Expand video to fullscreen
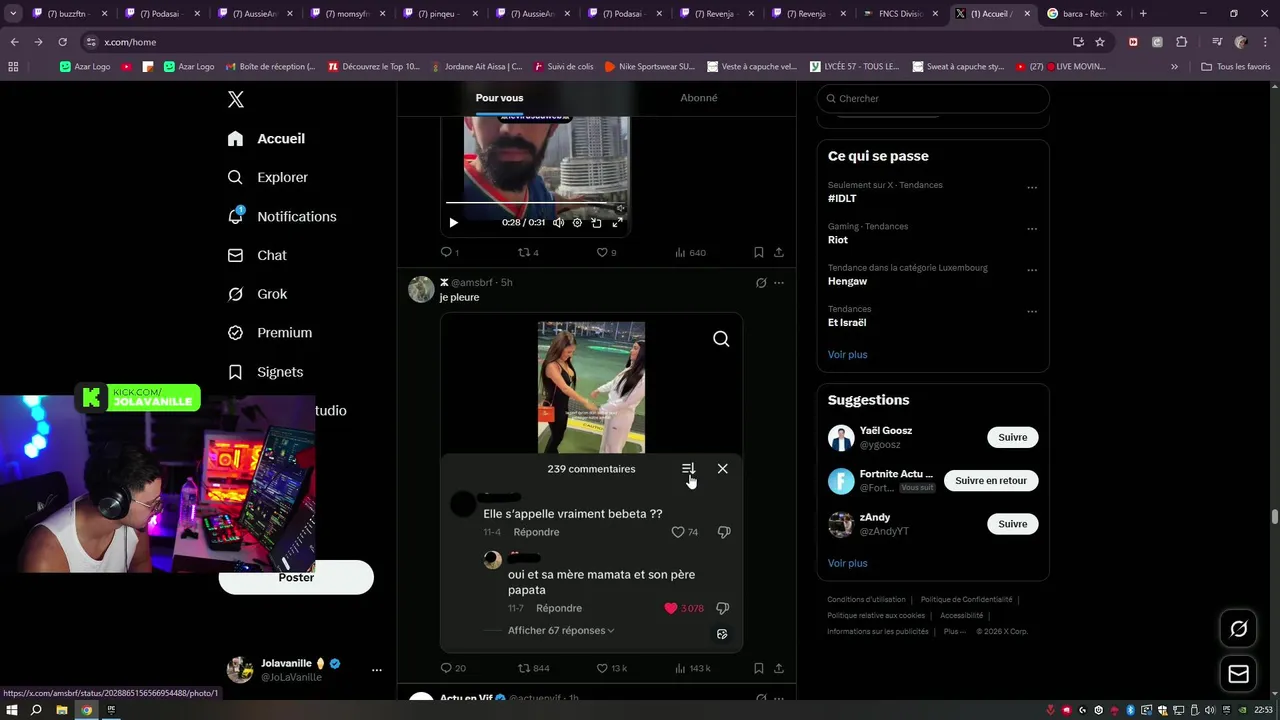 click(x=617, y=223)
